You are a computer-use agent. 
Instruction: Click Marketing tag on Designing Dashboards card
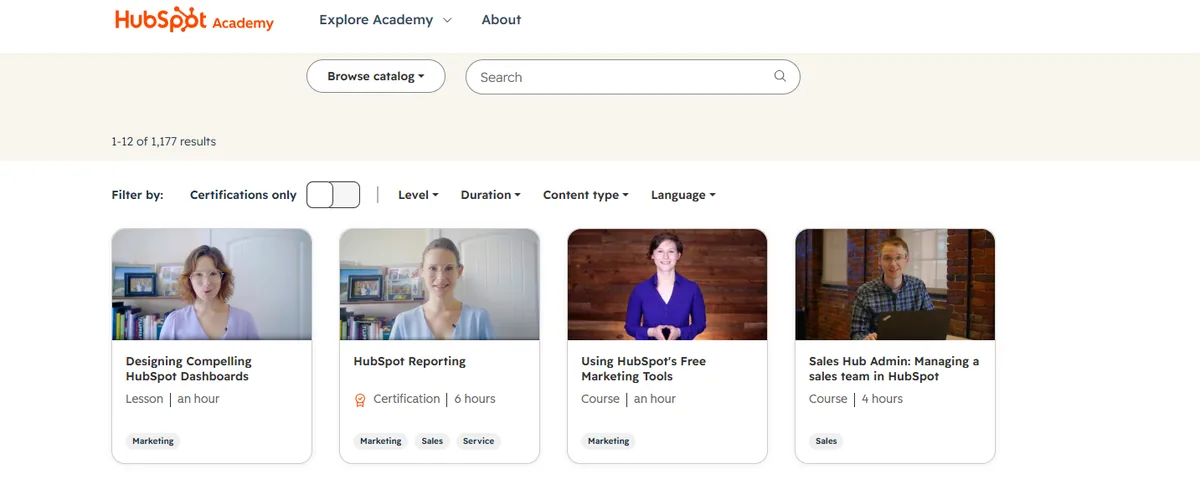tap(153, 441)
